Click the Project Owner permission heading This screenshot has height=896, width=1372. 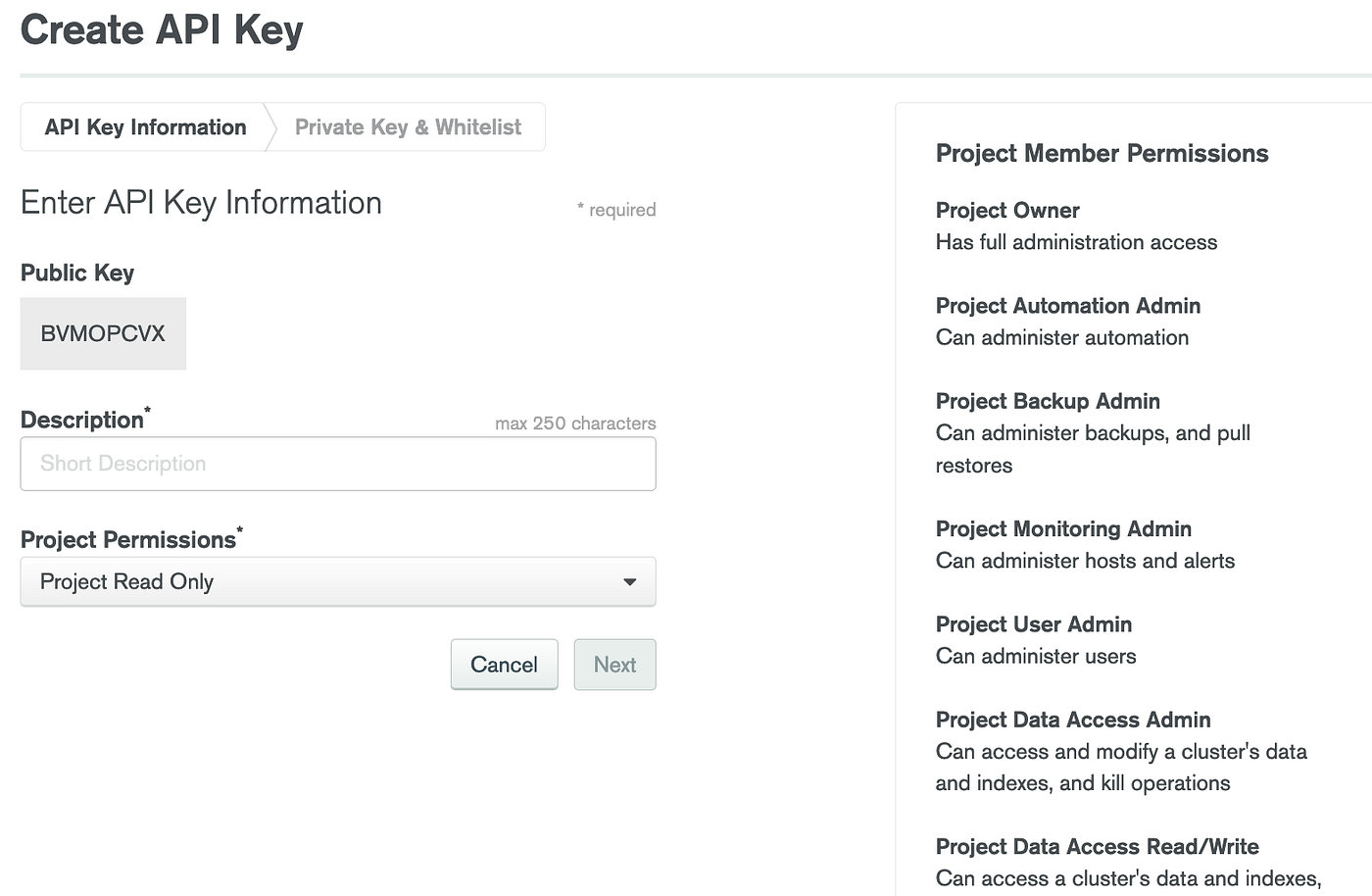pyautogui.click(x=1007, y=211)
